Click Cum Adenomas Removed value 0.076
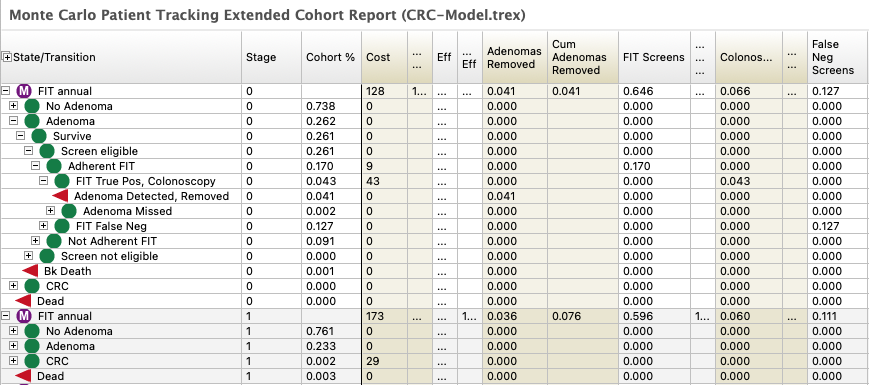This screenshot has height=385, width=869. pyautogui.click(x=566, y=316)
